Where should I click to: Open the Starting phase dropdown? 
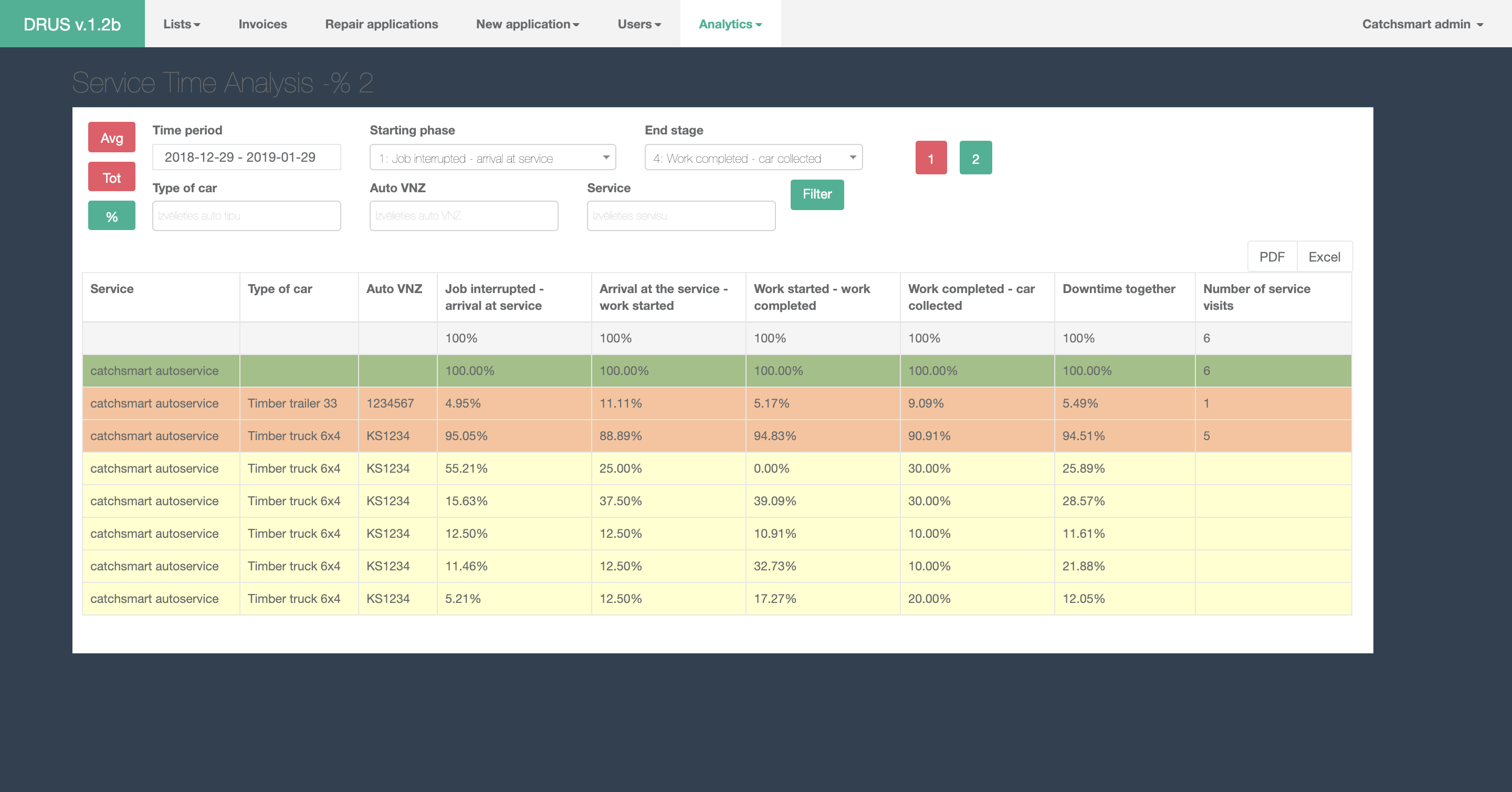[x=492, y=158]
